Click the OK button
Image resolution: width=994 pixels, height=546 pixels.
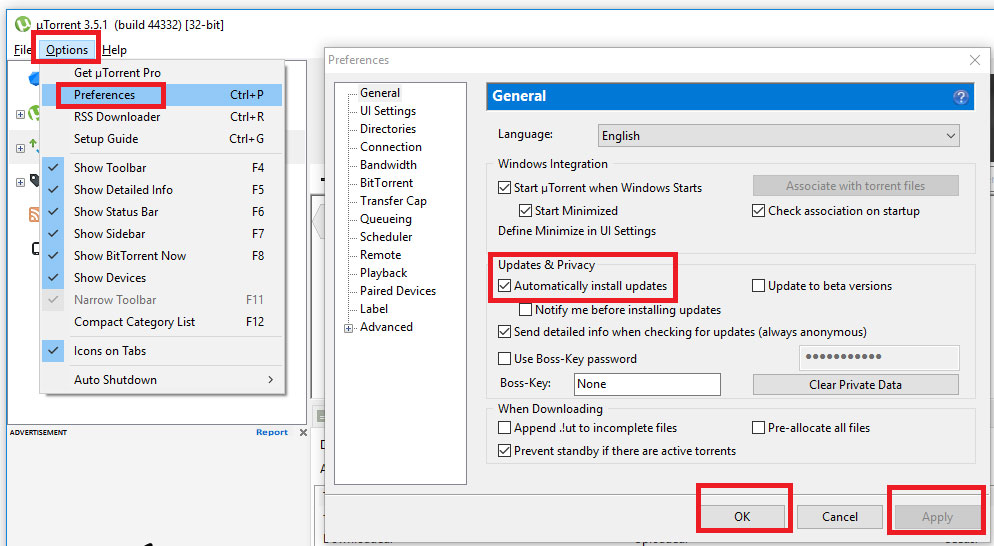(x=742, y=517)
